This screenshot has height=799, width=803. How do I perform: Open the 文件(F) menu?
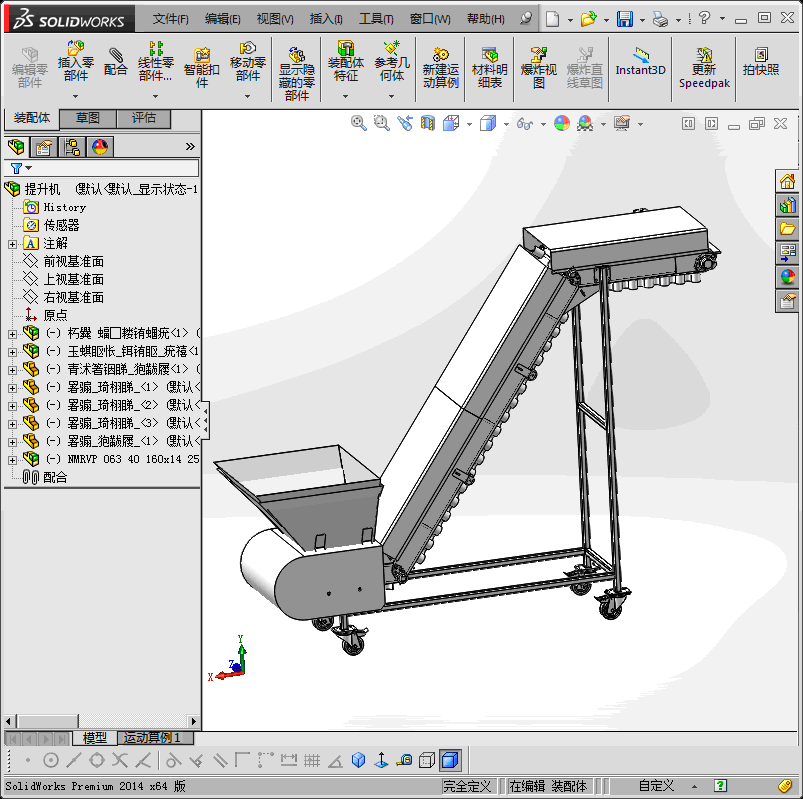171,19
